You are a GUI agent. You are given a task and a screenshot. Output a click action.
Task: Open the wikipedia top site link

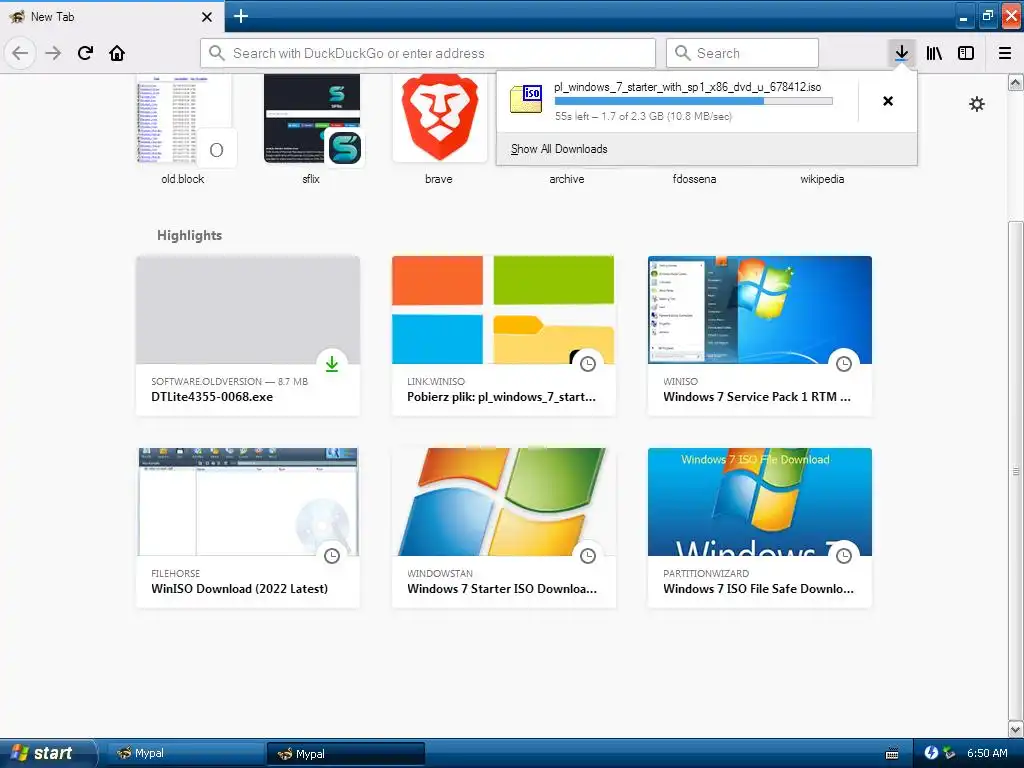[x=822, y=179]
